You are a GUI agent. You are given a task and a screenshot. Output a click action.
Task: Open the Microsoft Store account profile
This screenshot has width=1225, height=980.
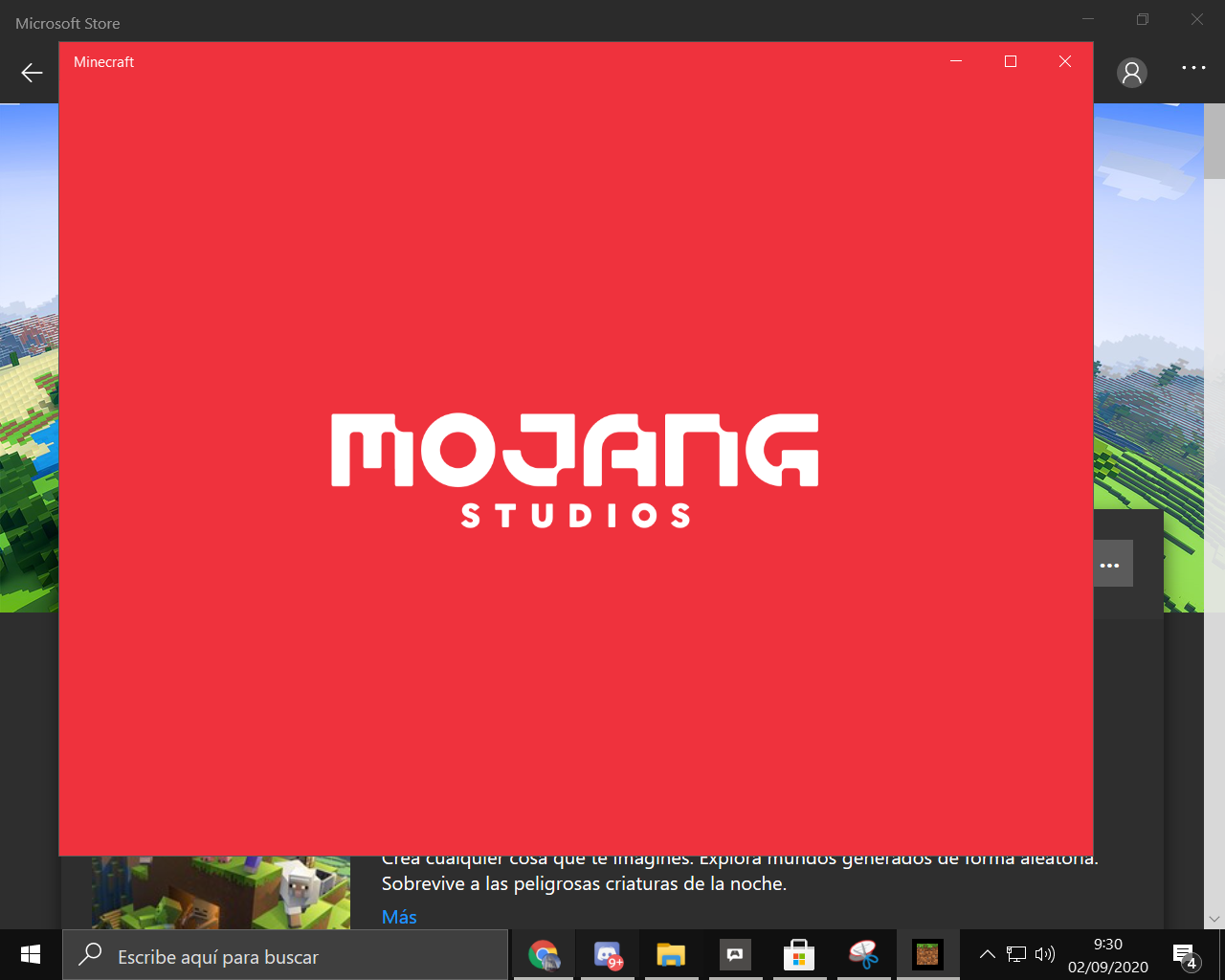(x=1132, y=73)
